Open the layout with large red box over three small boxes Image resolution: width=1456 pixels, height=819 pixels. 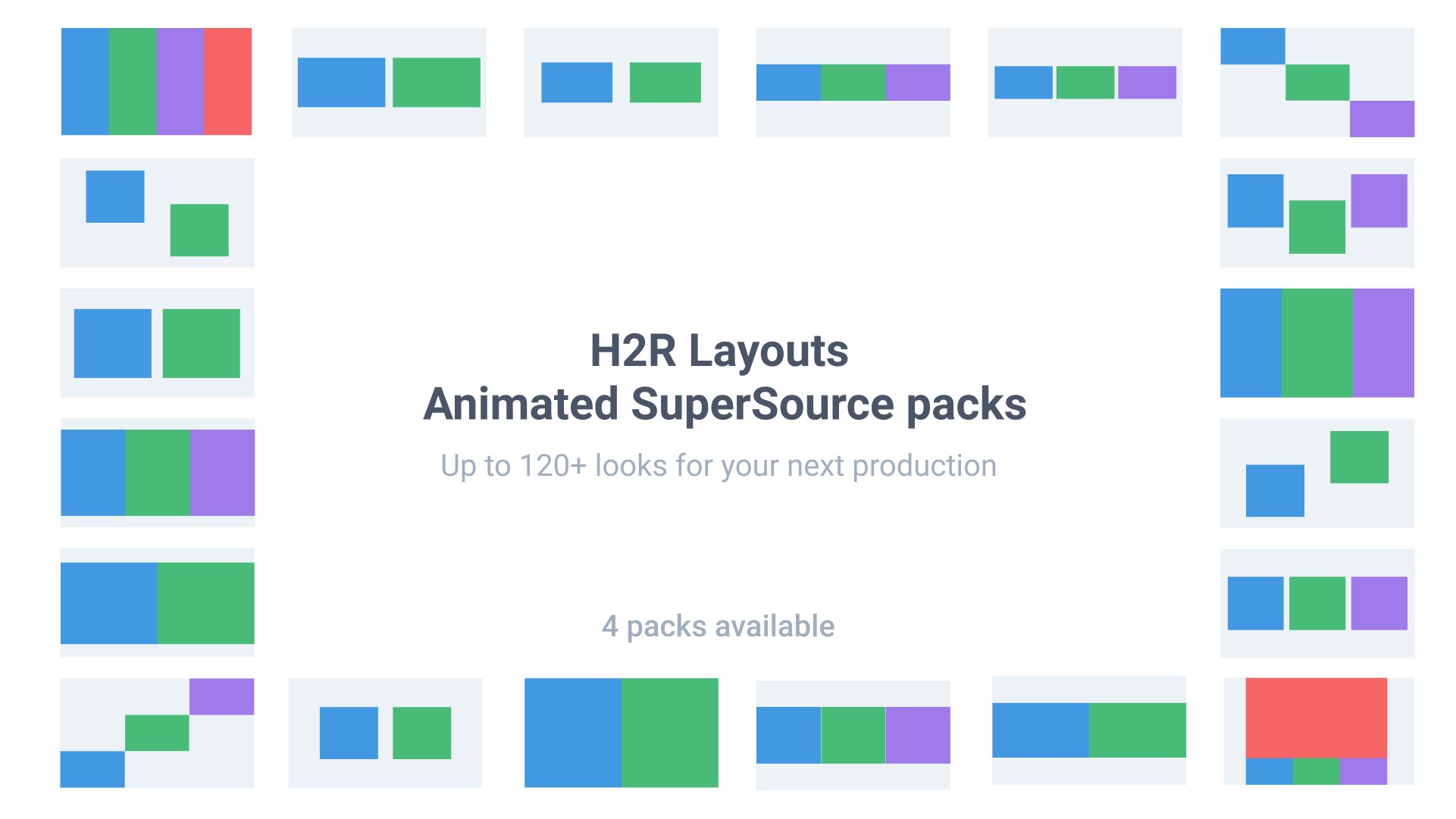pyautogui.click(x=1317, y=731)
